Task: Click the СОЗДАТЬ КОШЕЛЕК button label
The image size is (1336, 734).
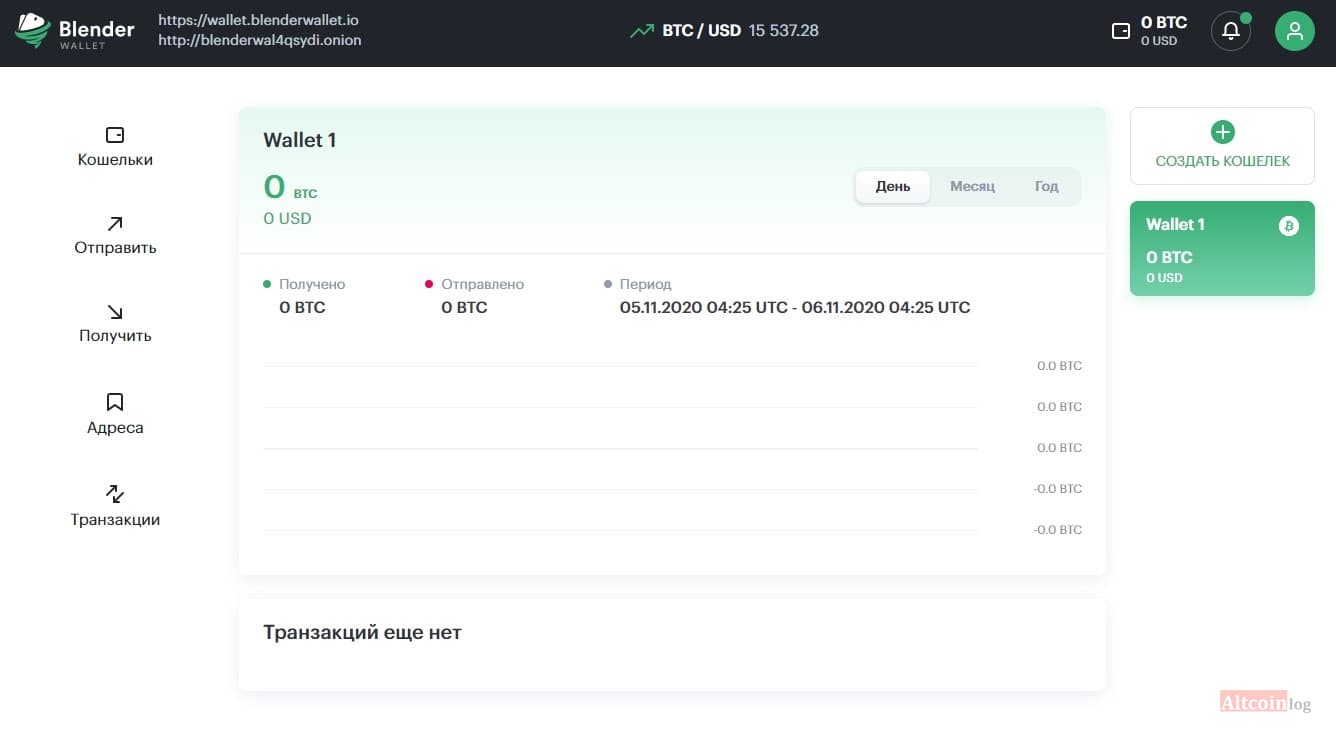Action: 1222,161
